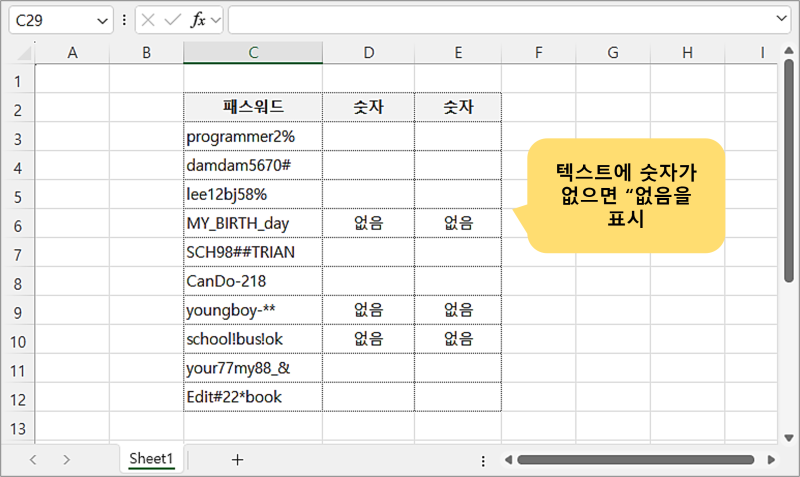Click the Enter checkmark icon in formula bar

(172, 19)
